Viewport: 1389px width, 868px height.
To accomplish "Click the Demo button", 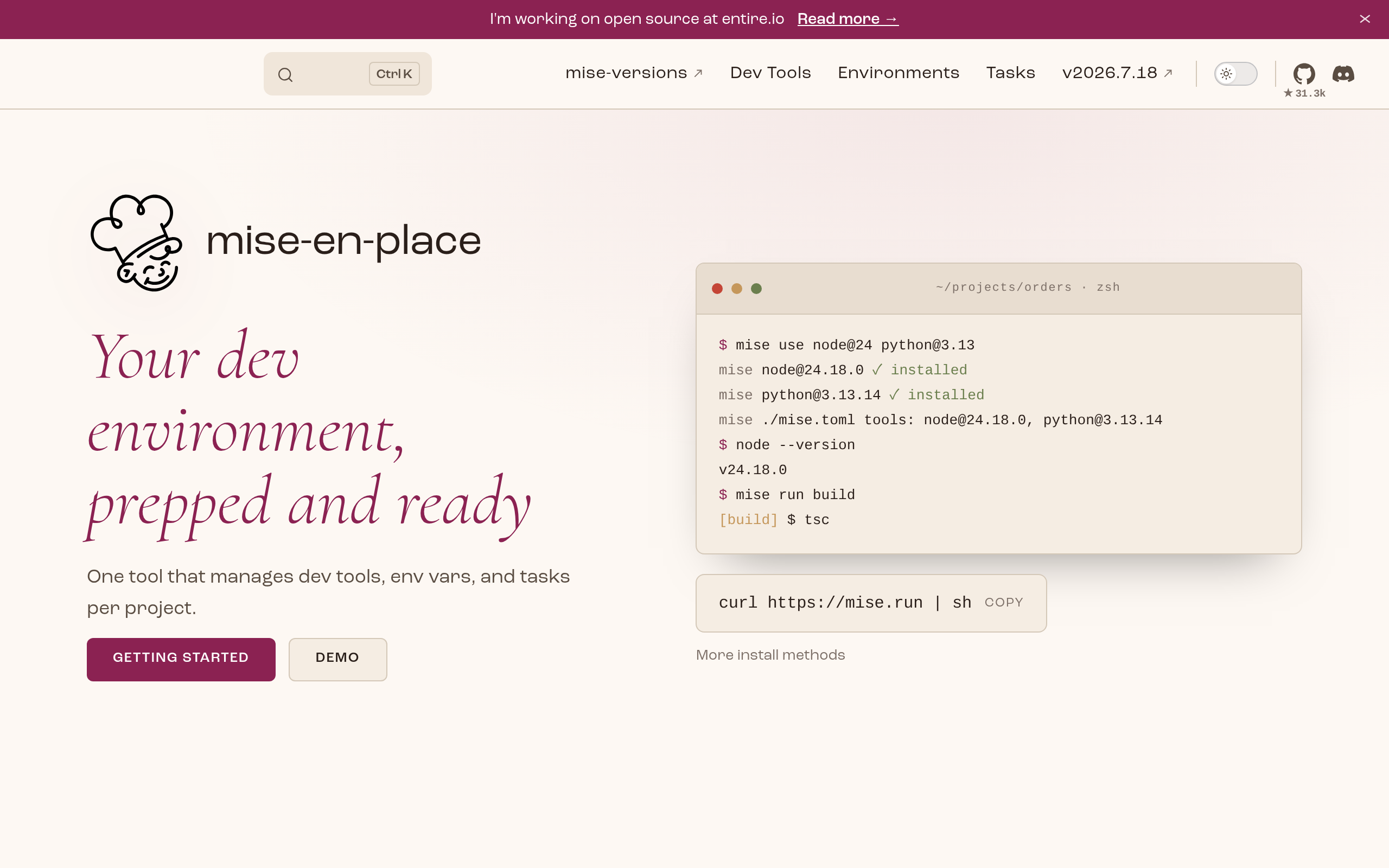I will tap(337, 659).
